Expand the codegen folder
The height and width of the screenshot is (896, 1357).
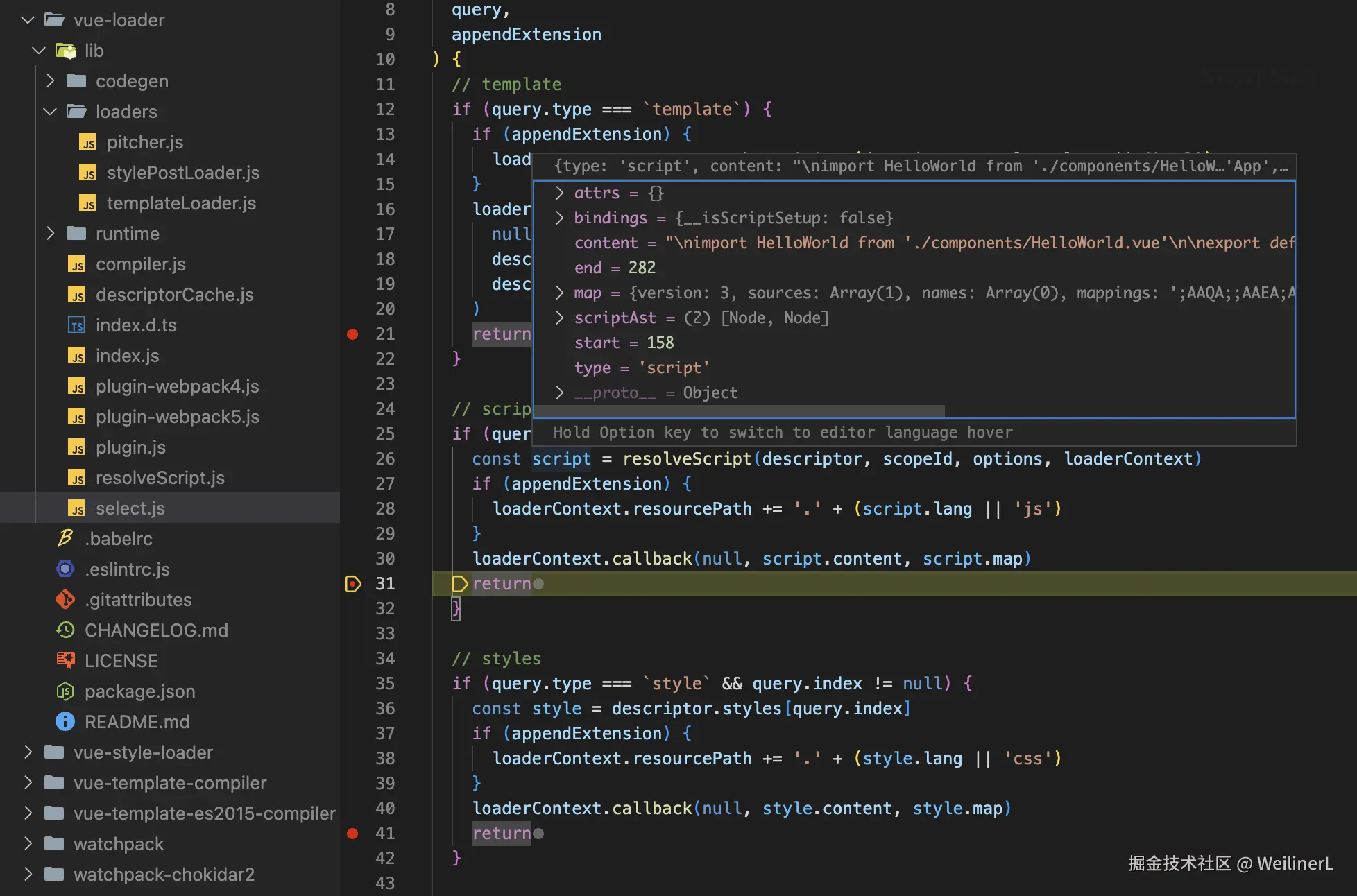coord(50,81)
